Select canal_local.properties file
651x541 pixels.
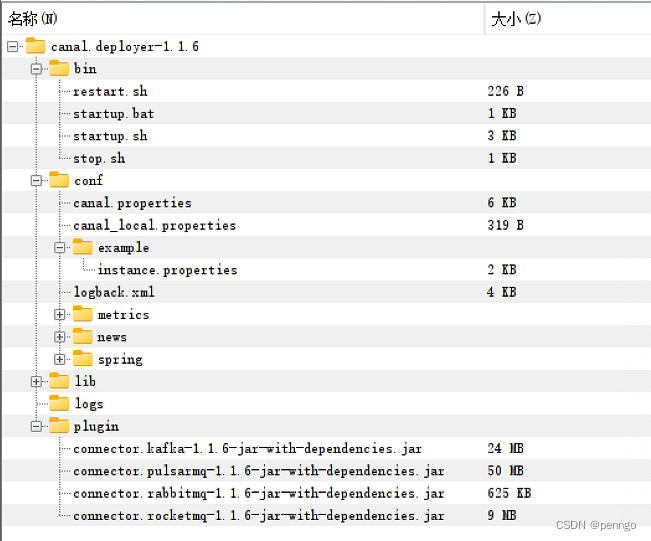(x=154, y=225)
